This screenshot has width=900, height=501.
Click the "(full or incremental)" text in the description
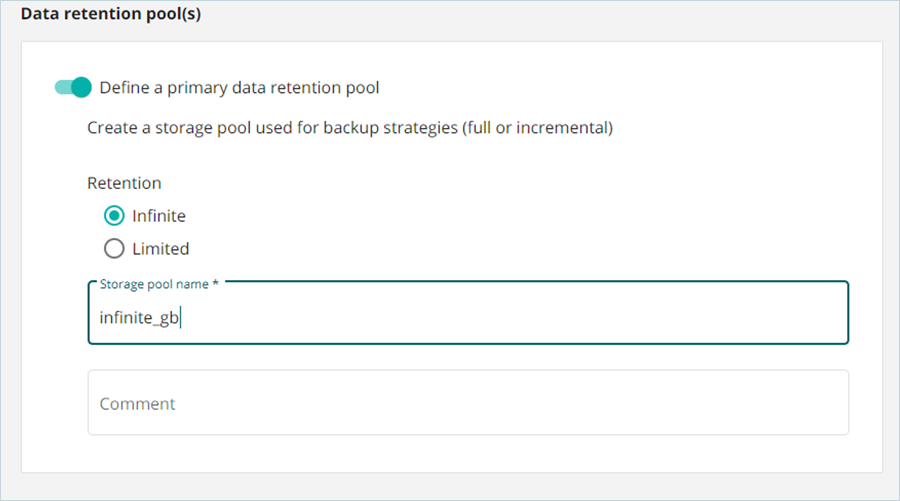click(x=537, y=128)
